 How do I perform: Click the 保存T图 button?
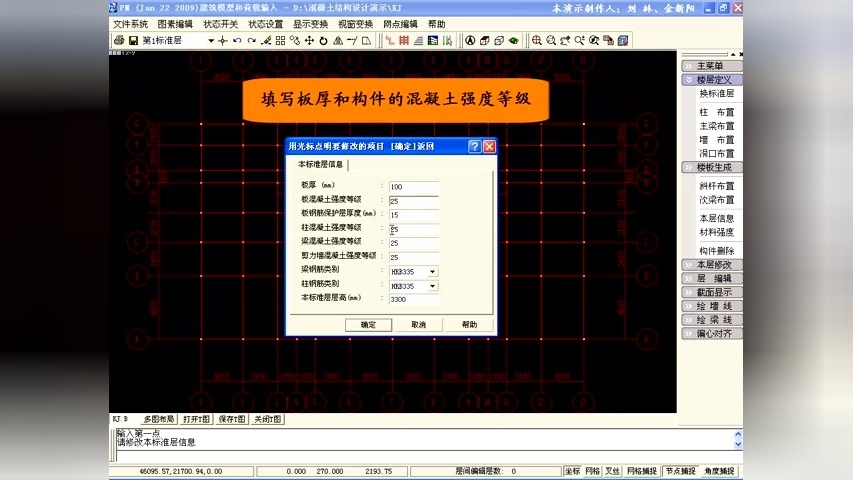[232, 419]
